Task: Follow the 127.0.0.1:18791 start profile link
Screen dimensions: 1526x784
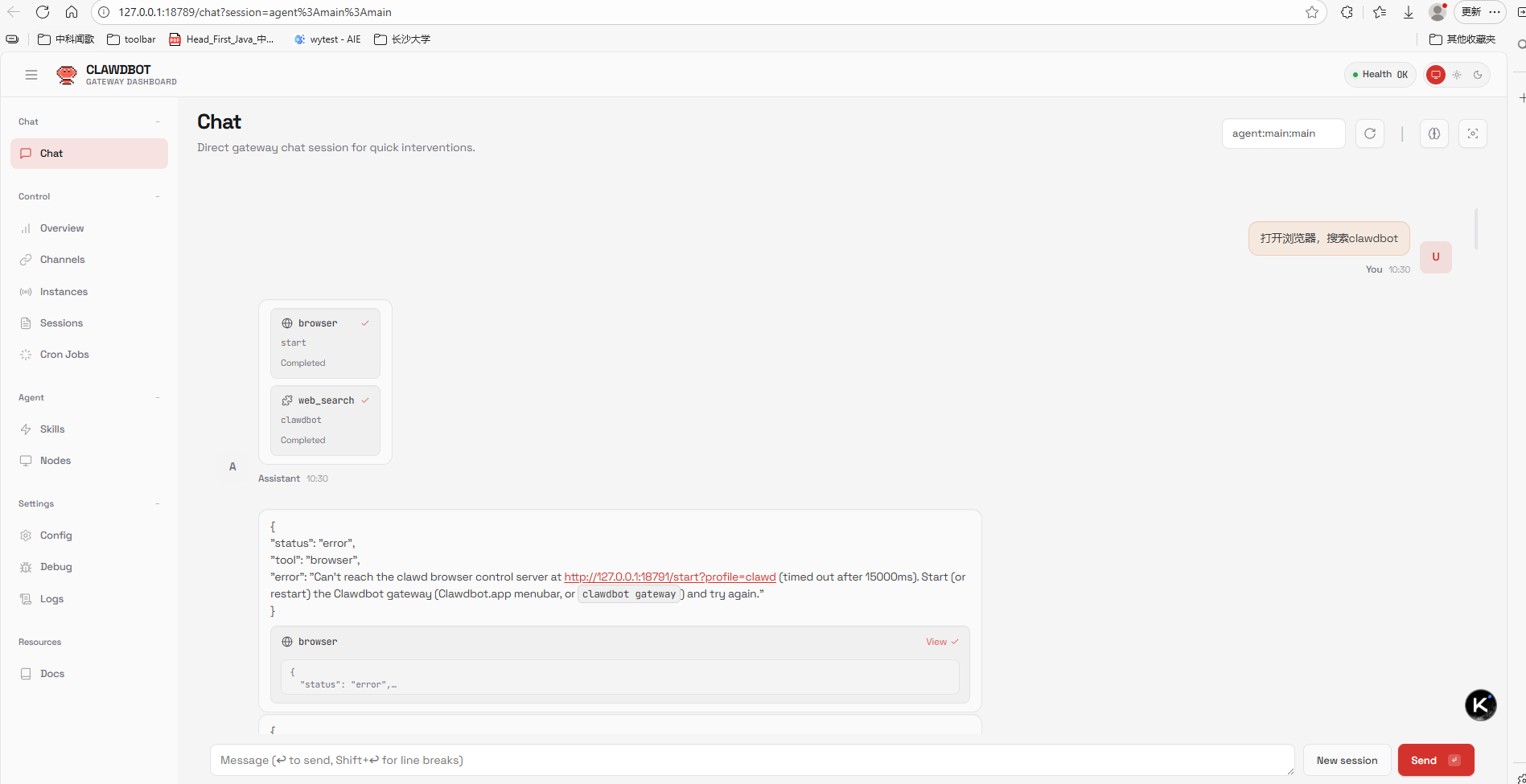Action: click(x=670, y=577)
